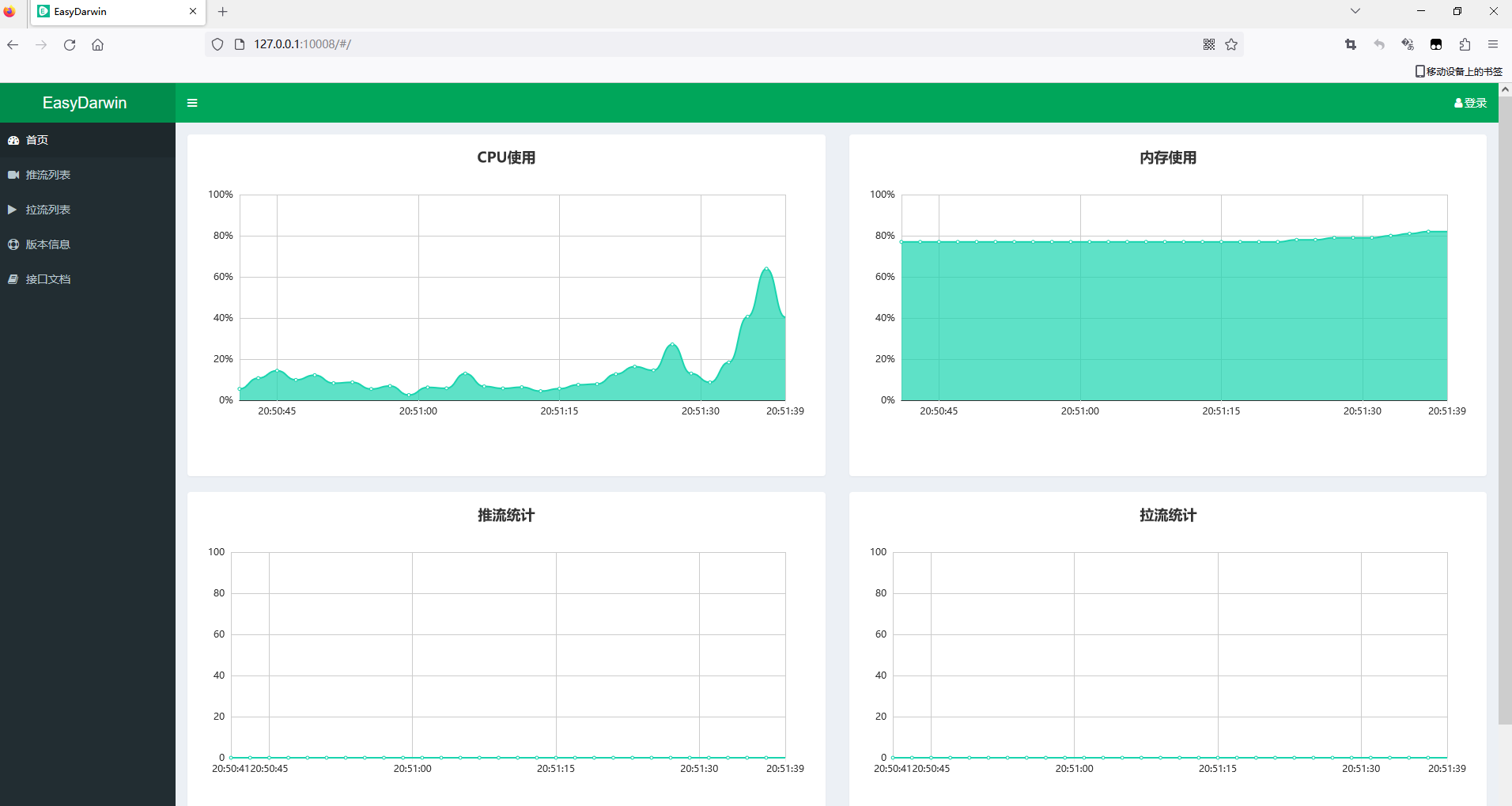Click the undo arrow toolbar icon
This screenshot has height=806, width=1512.
tap(1379, 44)
